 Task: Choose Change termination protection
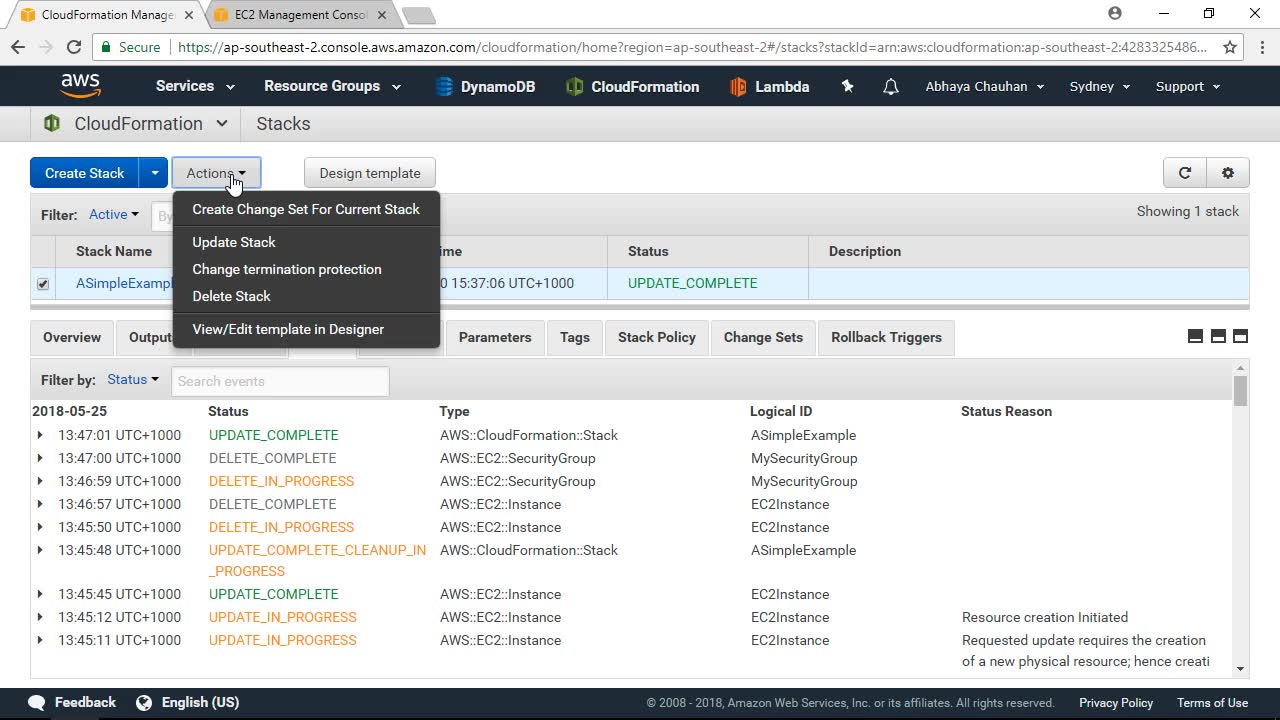pyautogui.click(x=306, y=269)
